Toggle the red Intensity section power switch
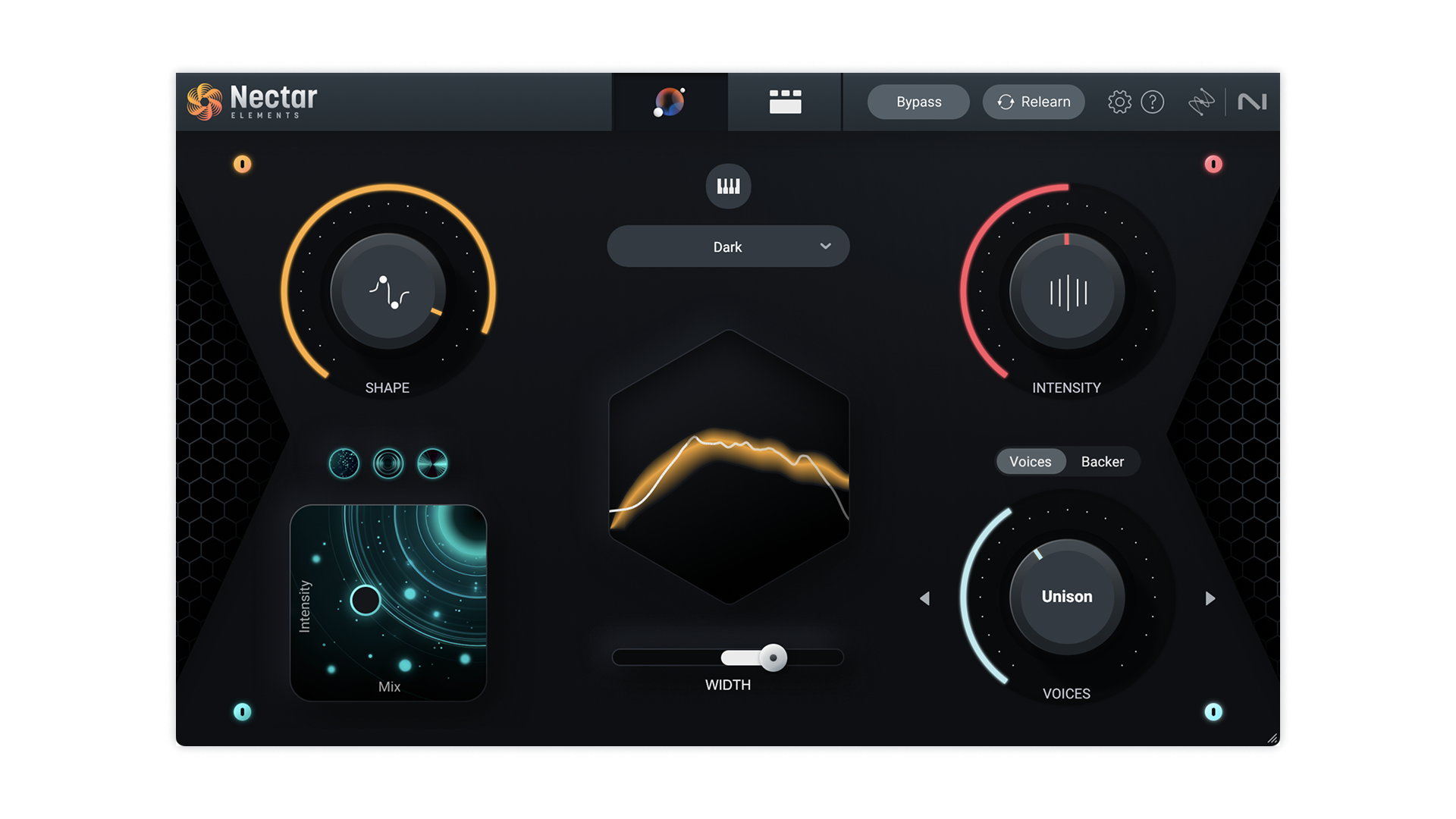This screenshot has height=819, width=1456. (x=1215, y=165)
